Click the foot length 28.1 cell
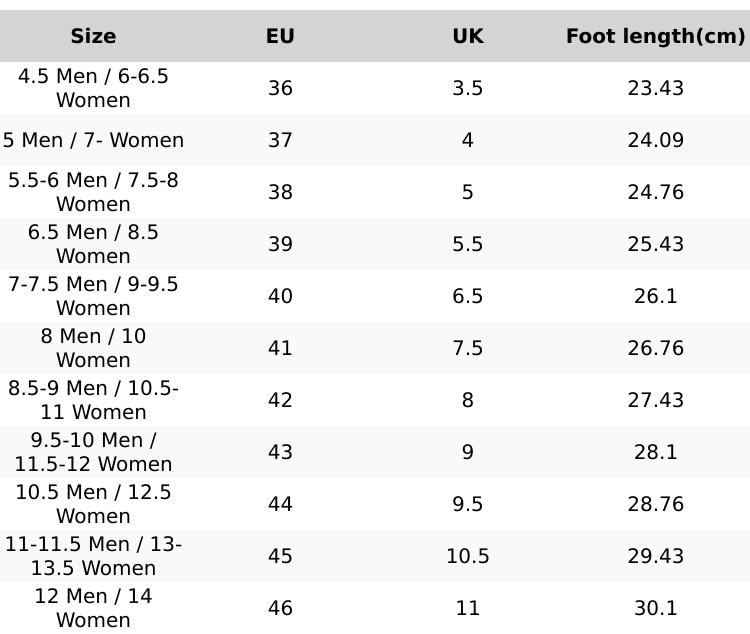Viewport: 750px width, 634px height. pos(655,452)
